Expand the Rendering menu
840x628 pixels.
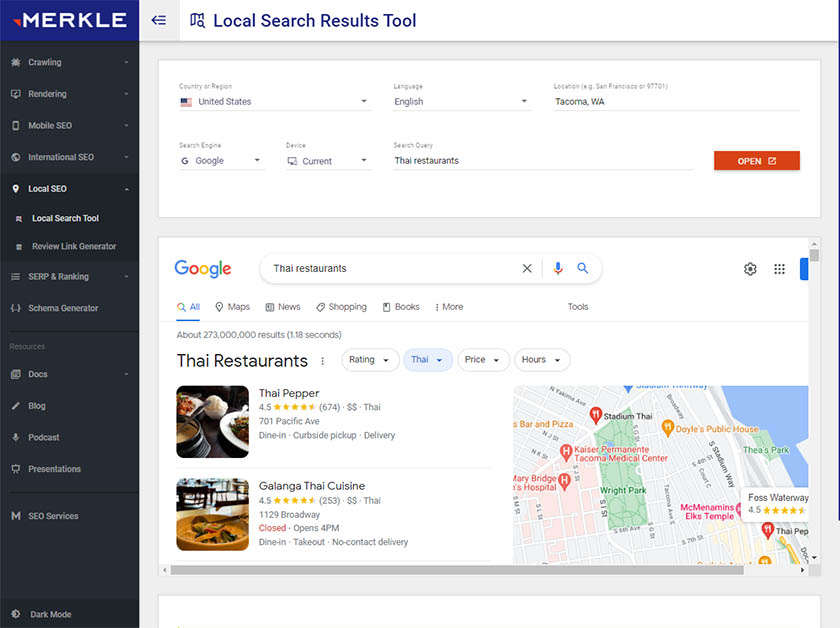(126, 94)
